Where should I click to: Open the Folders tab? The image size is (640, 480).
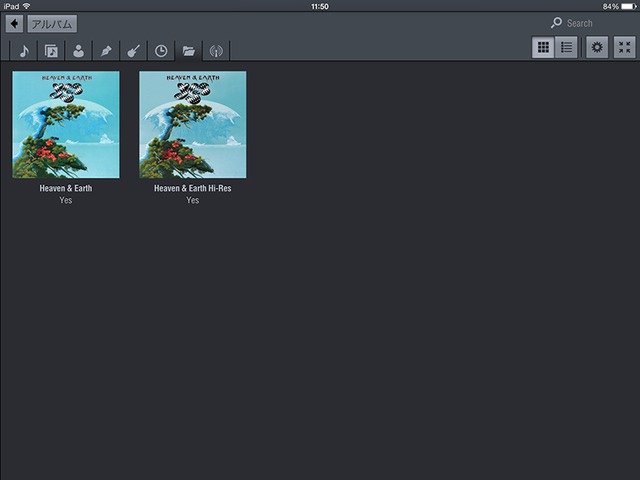[x=188, y=51]
